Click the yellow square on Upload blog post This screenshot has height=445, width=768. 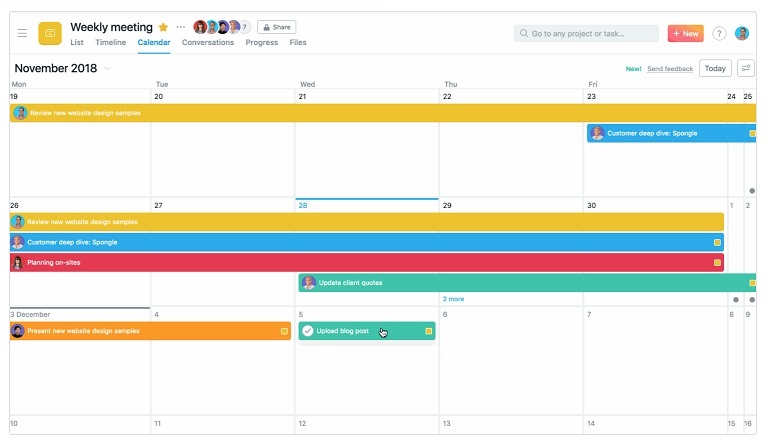[x=428, y=331]
